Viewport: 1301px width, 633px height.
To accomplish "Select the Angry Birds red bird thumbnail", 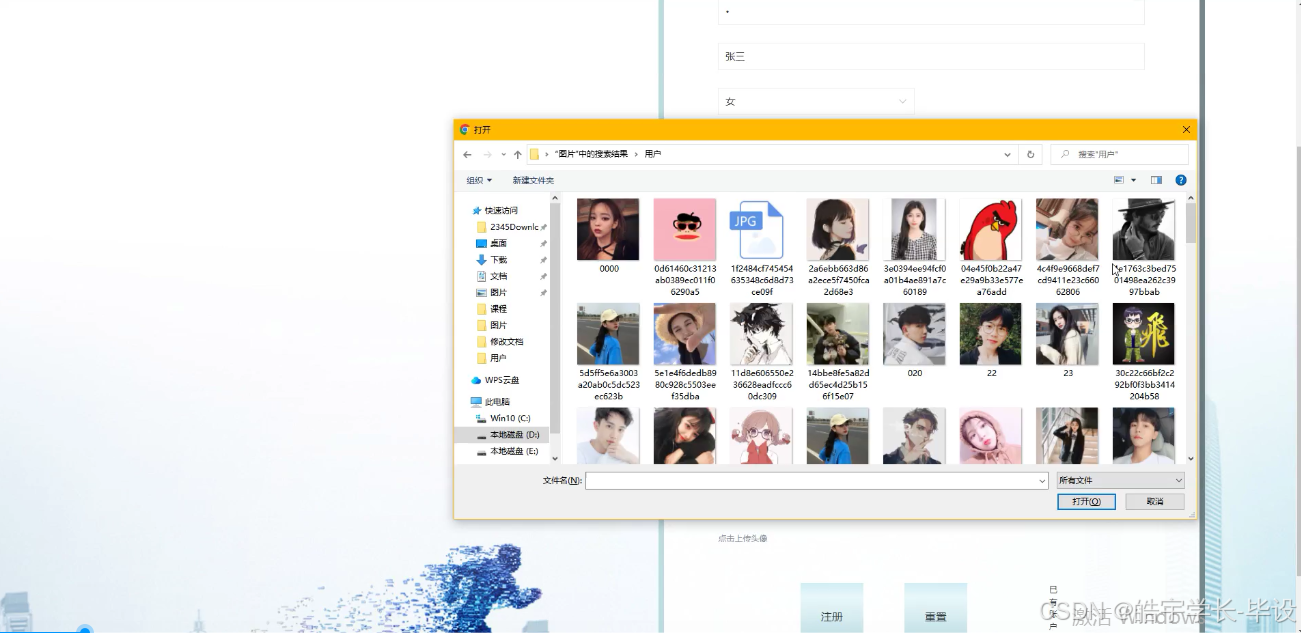I will click(990, 228).
